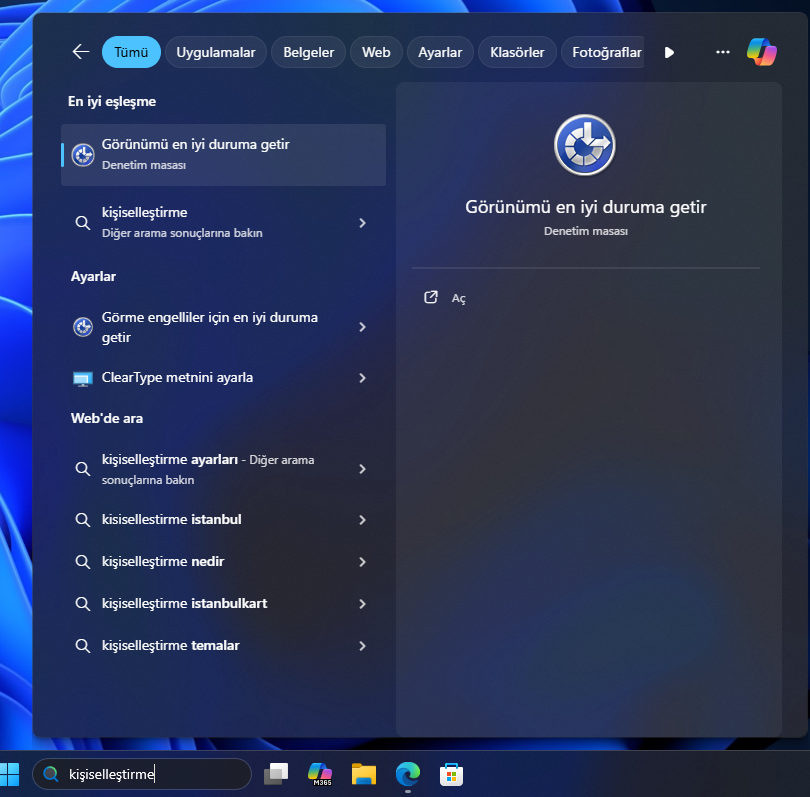
Task: Open the Copilot icon in search header
Action: 761,52
